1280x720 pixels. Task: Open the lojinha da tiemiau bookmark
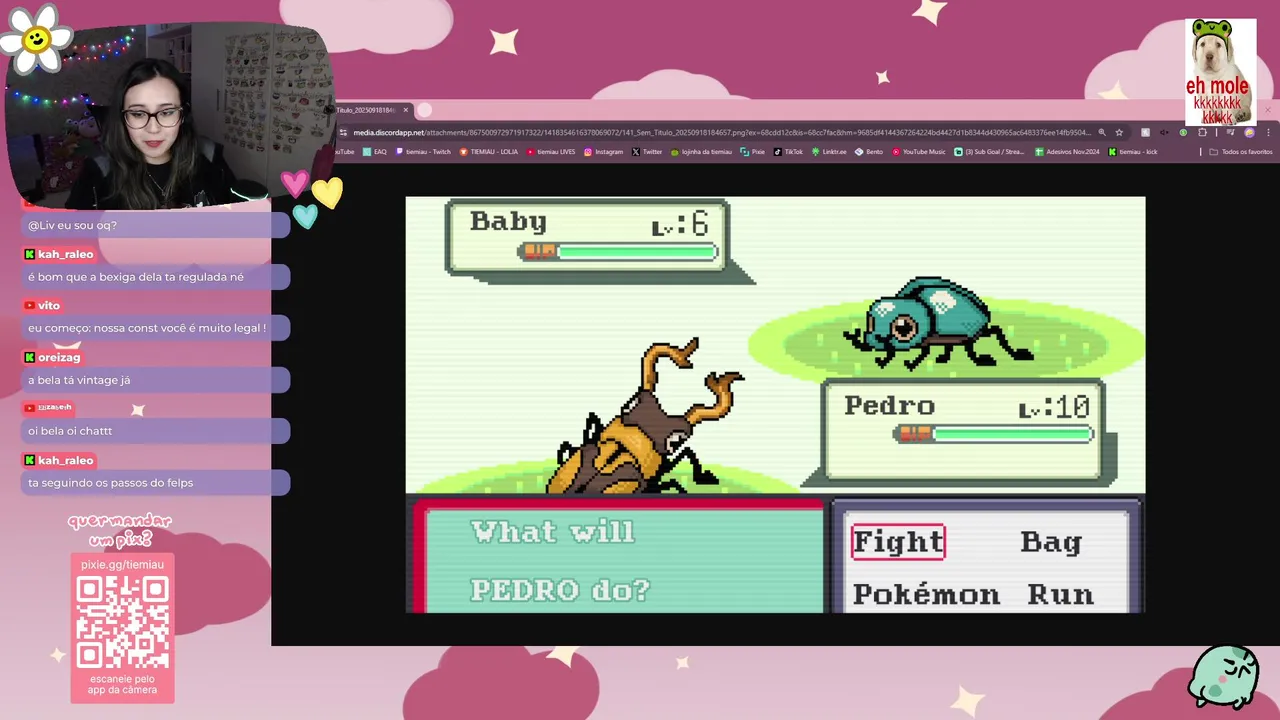click(701, 152)
